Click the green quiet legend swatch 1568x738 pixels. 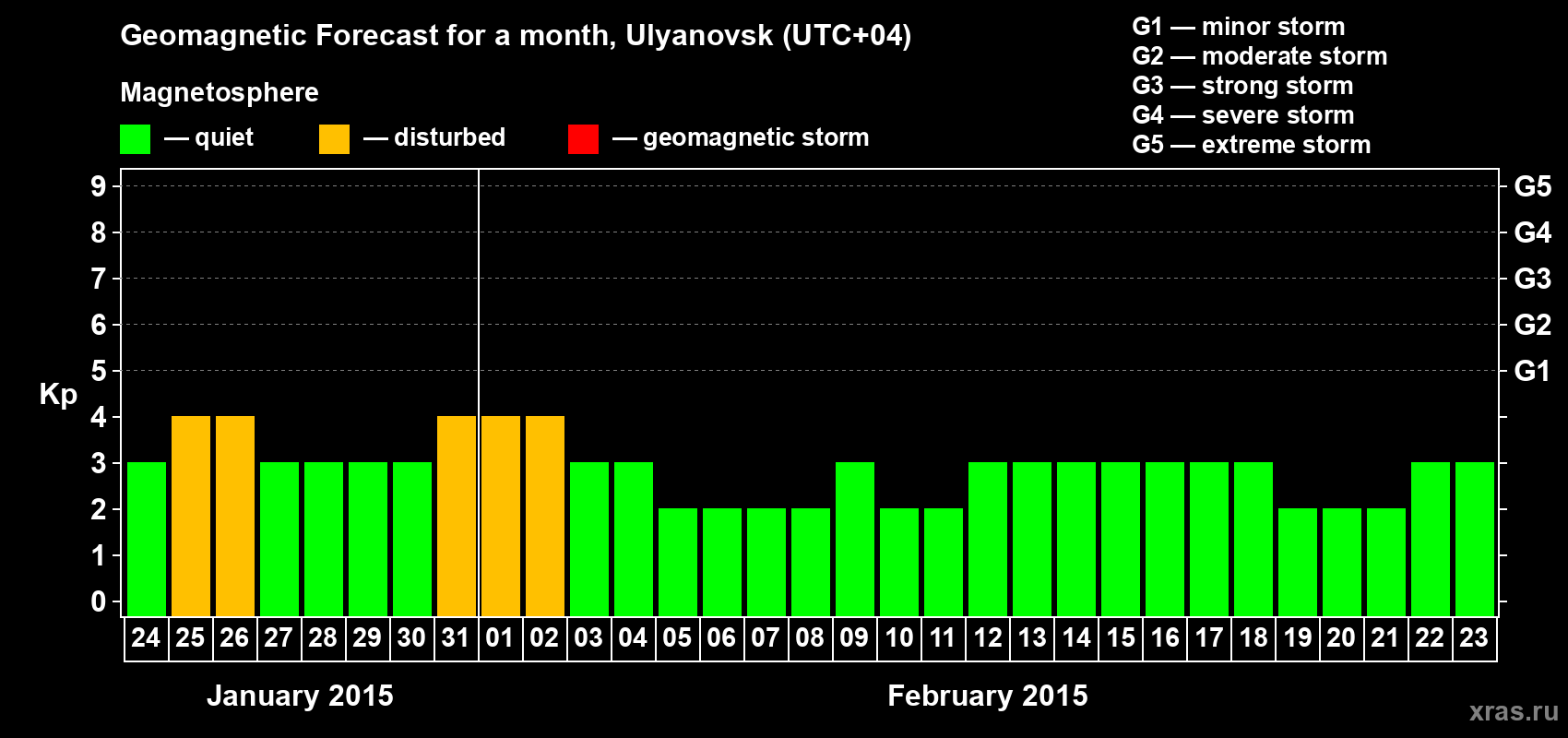[x=135, y=139]
